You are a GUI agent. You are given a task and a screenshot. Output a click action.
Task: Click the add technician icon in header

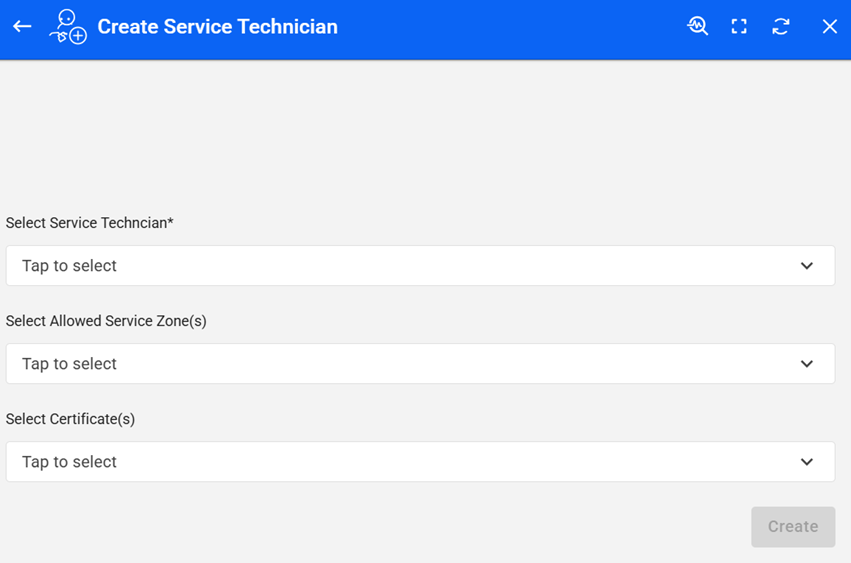(x=67, y=27)
